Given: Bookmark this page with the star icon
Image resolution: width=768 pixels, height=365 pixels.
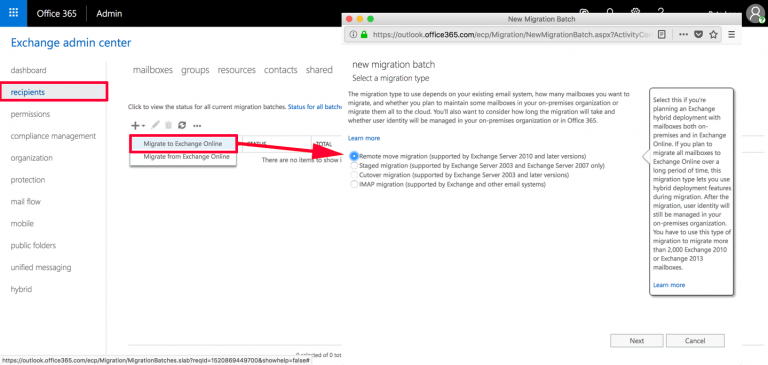Looking at the screenshot, I should pos(714,35).
